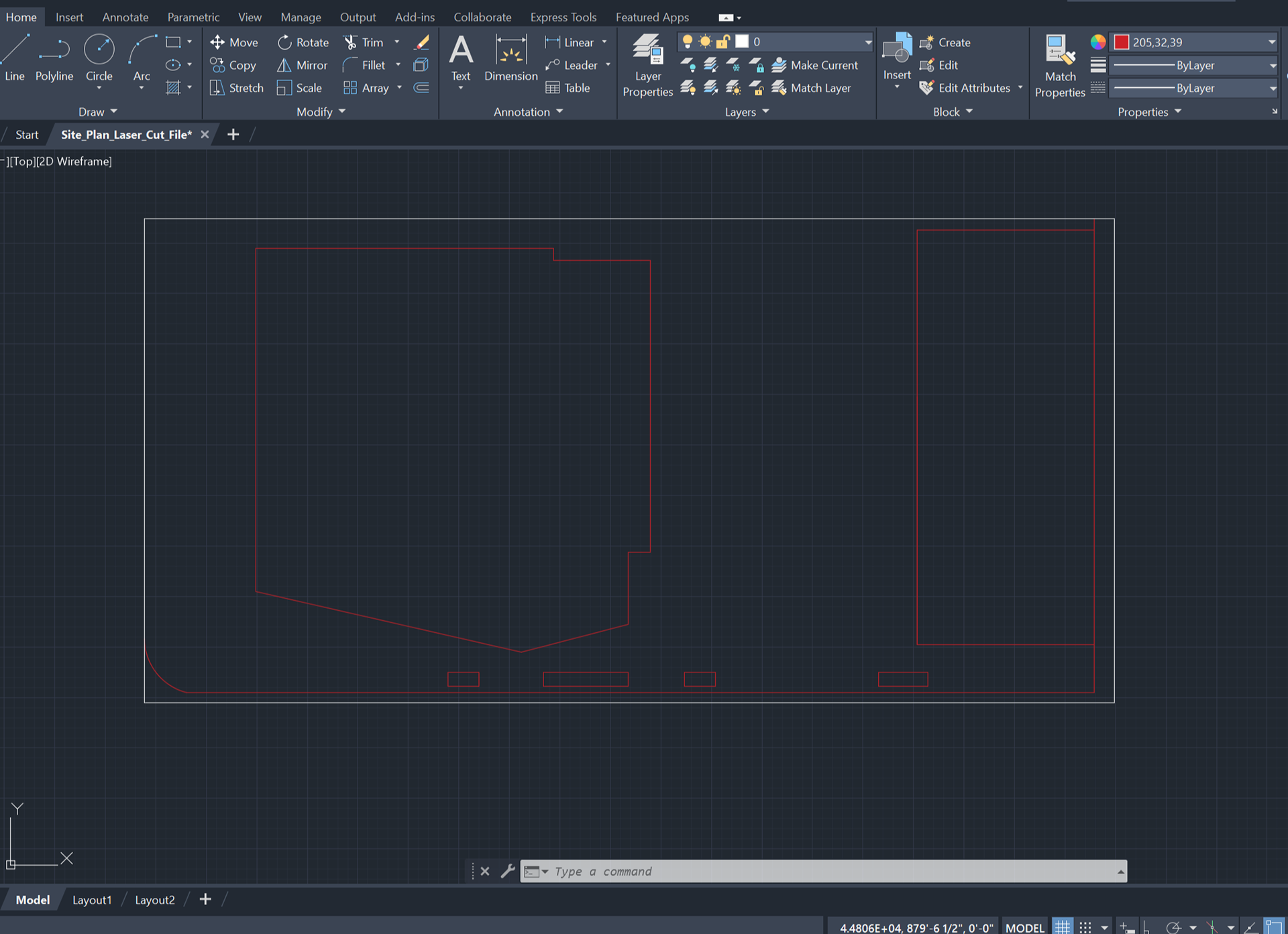Screen dimensions: 1288x934
Task: Toggle polar tracking in status bar
Action: click(x=1173, y=927)
